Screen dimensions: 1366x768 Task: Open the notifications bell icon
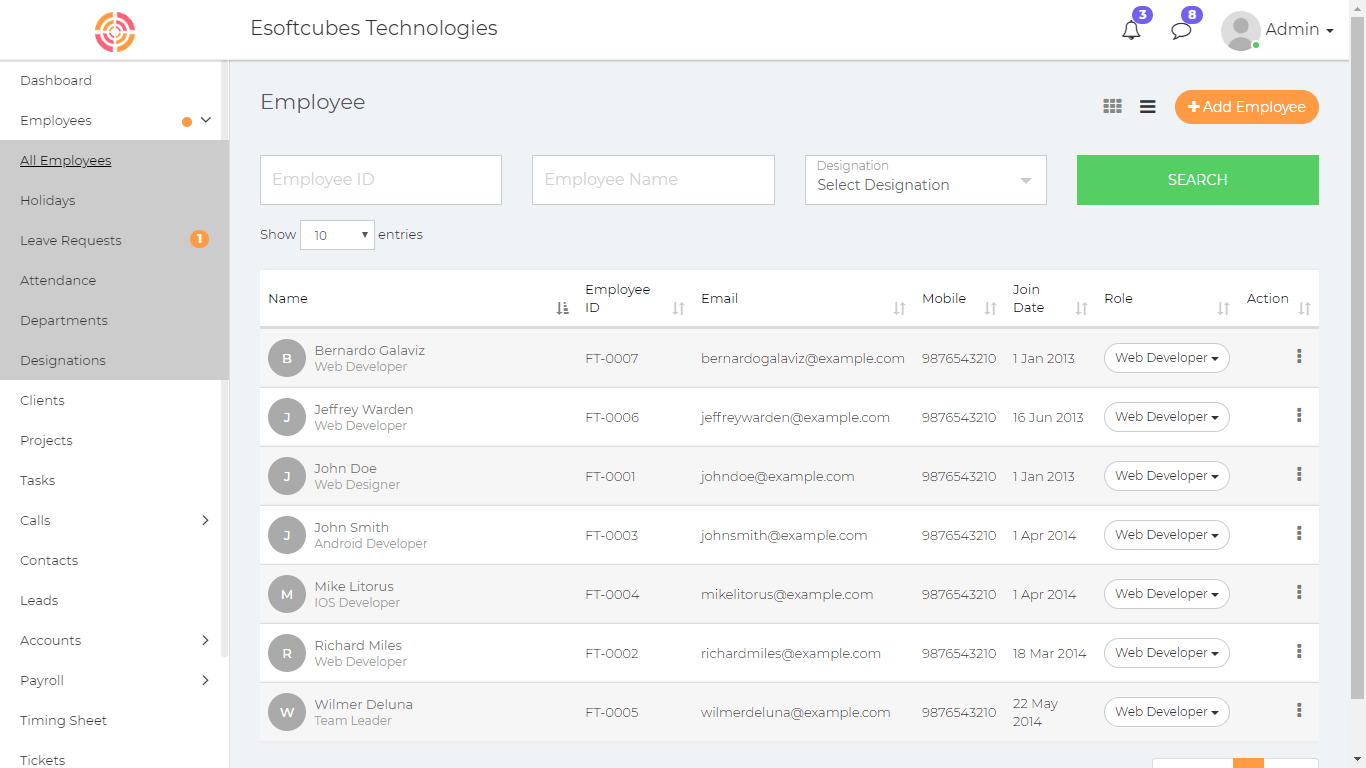coord(1131,30)
